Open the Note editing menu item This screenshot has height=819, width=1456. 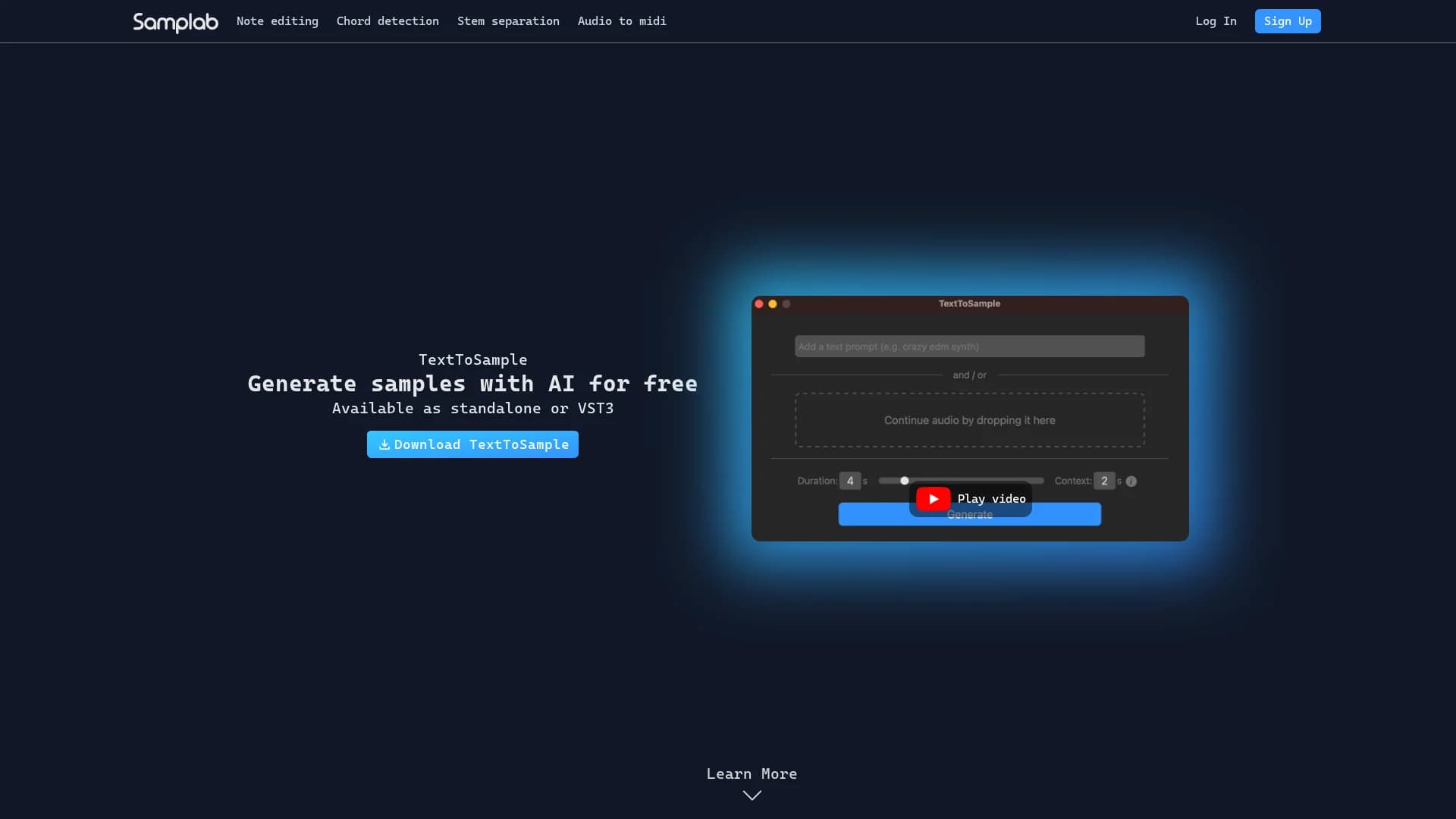coord(278,21)
